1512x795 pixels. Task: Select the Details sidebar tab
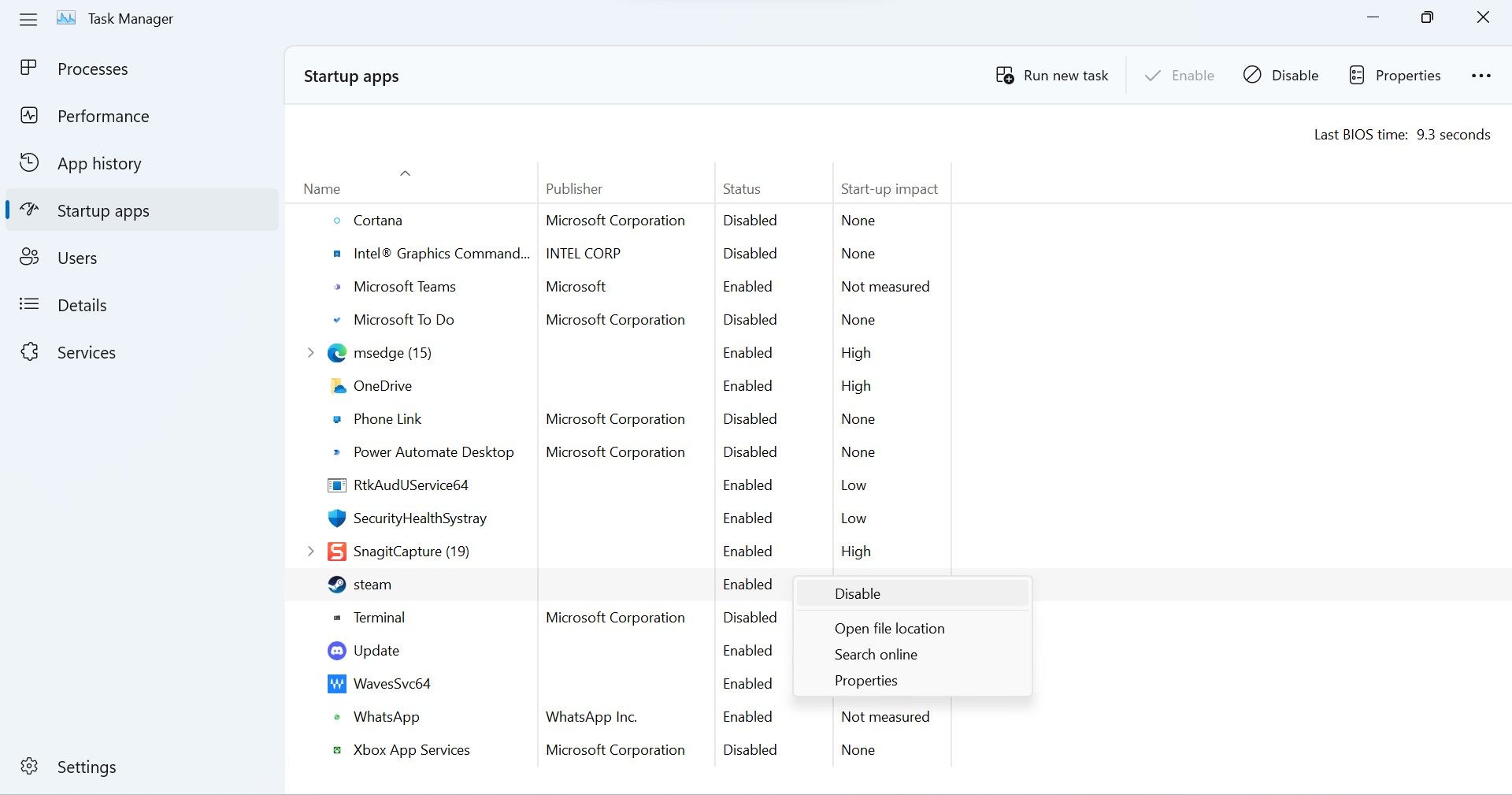click(x=82, y=306)
